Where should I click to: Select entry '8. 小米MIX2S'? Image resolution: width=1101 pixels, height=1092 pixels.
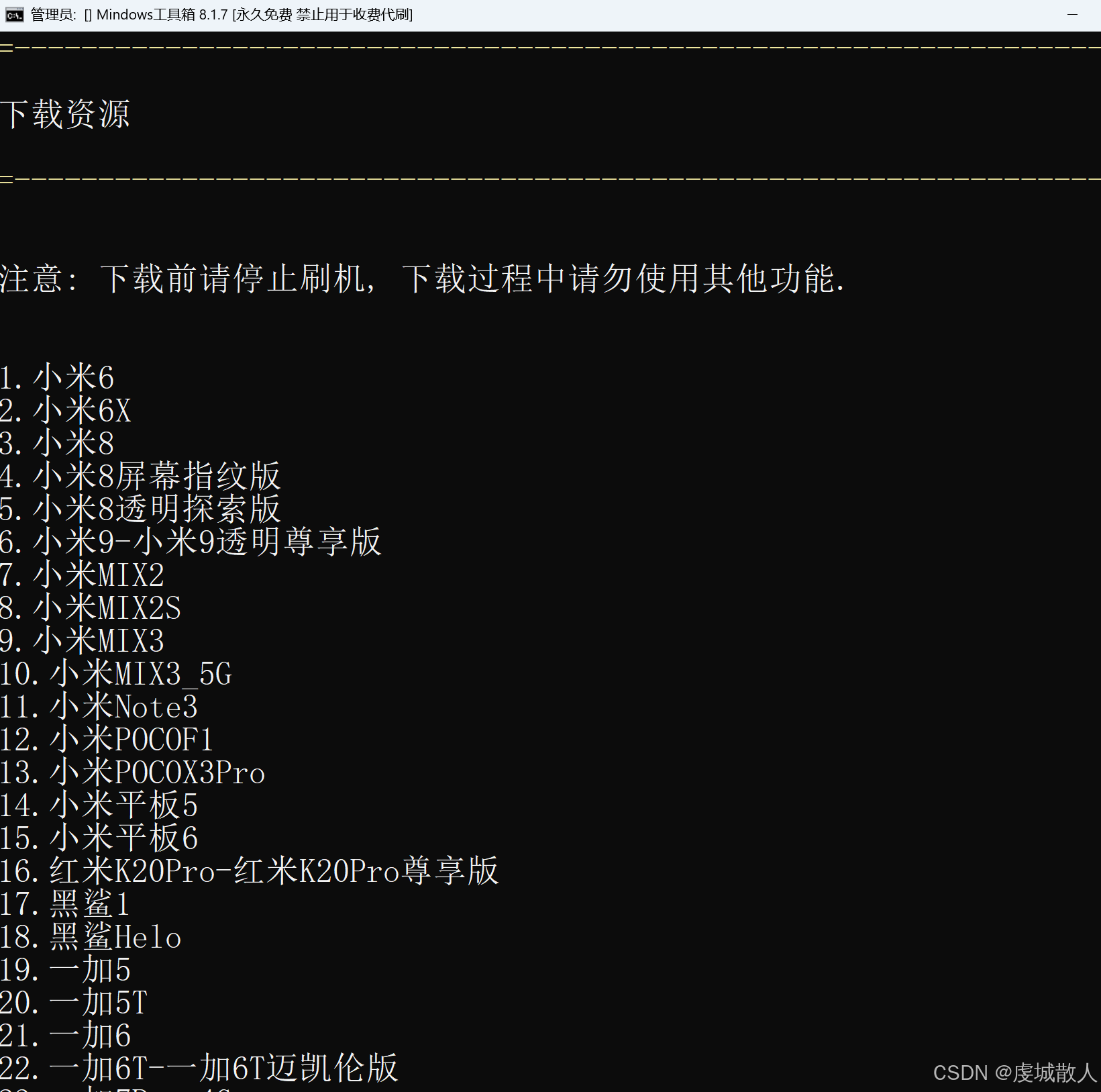click(91, 607)
